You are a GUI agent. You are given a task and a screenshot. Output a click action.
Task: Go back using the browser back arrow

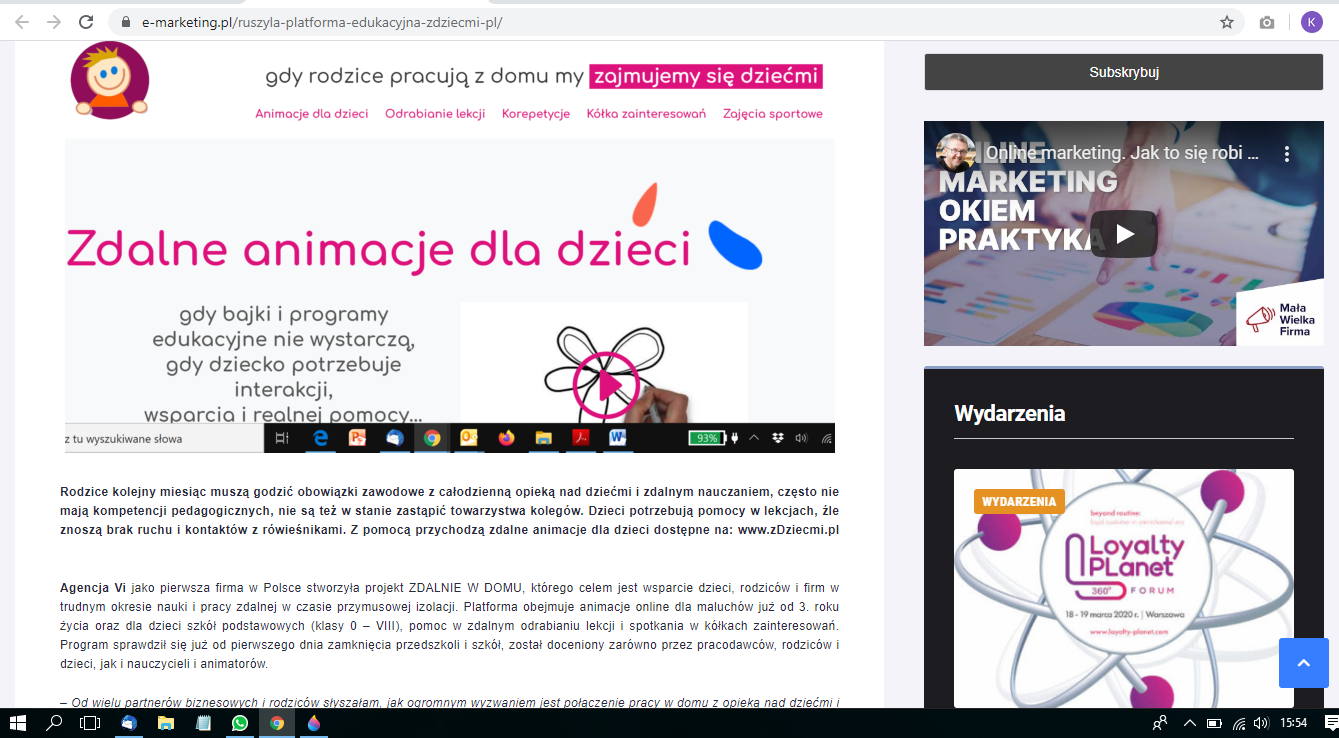[x=22, y=22]
